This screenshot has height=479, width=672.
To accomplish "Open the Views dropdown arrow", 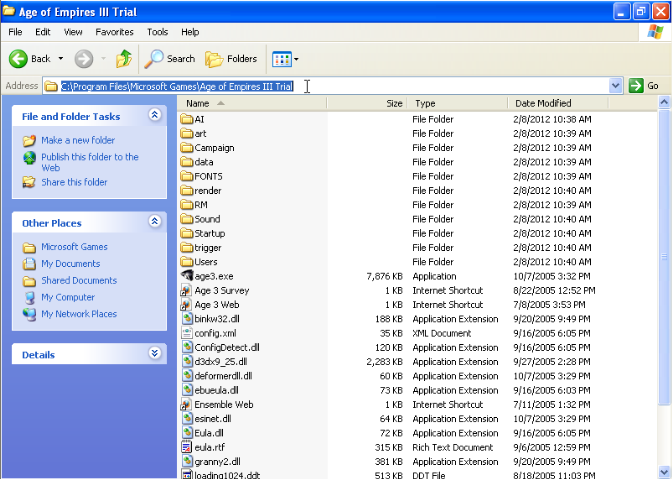I will point(296,59).
